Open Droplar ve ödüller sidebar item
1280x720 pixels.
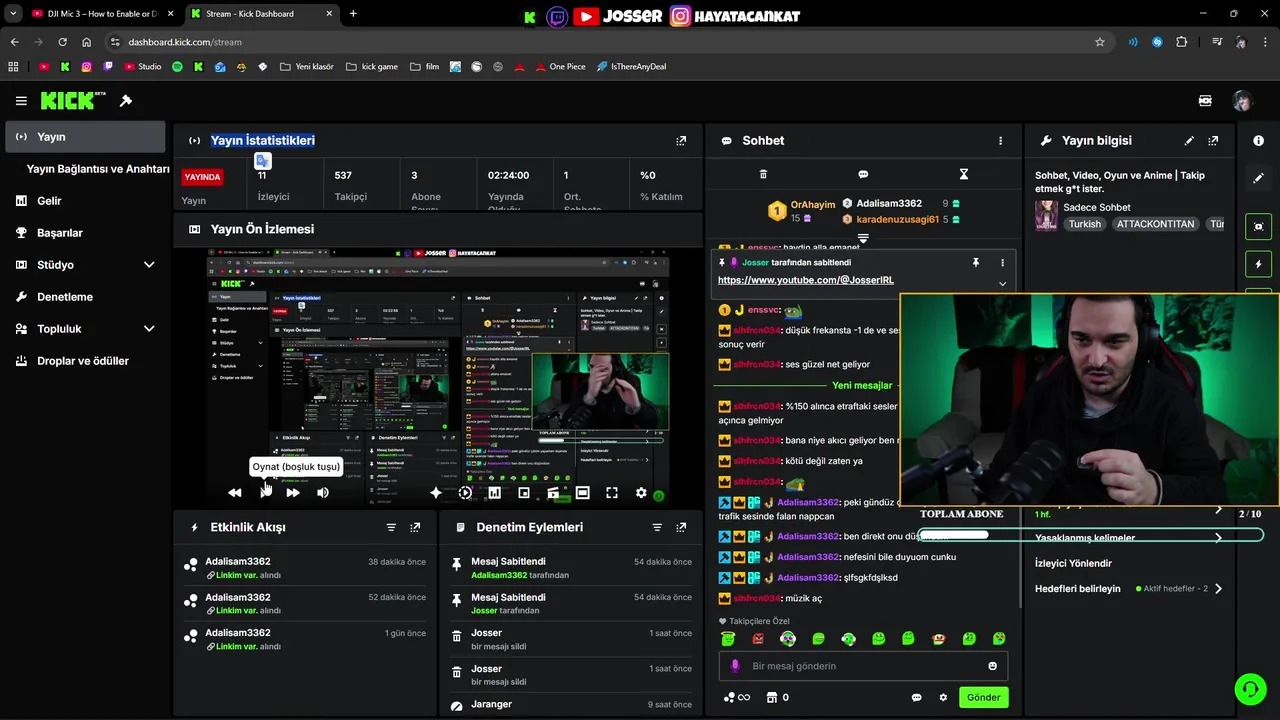click(x=85, y=361)
